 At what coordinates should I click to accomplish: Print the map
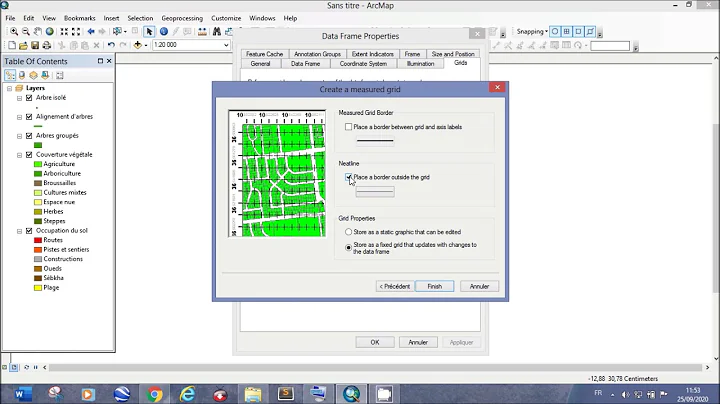(x=46, y=45)
